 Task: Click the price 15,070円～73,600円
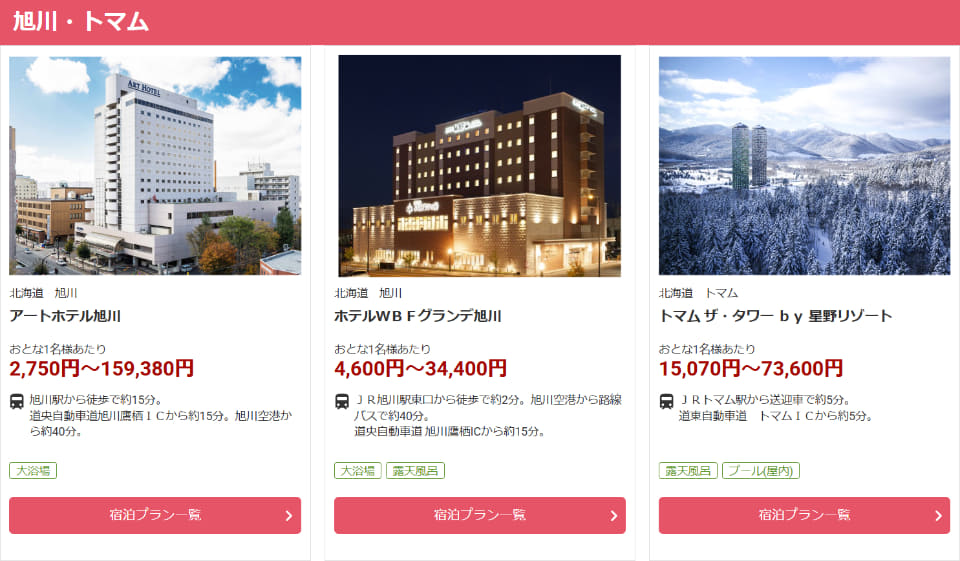click(751, 368)
